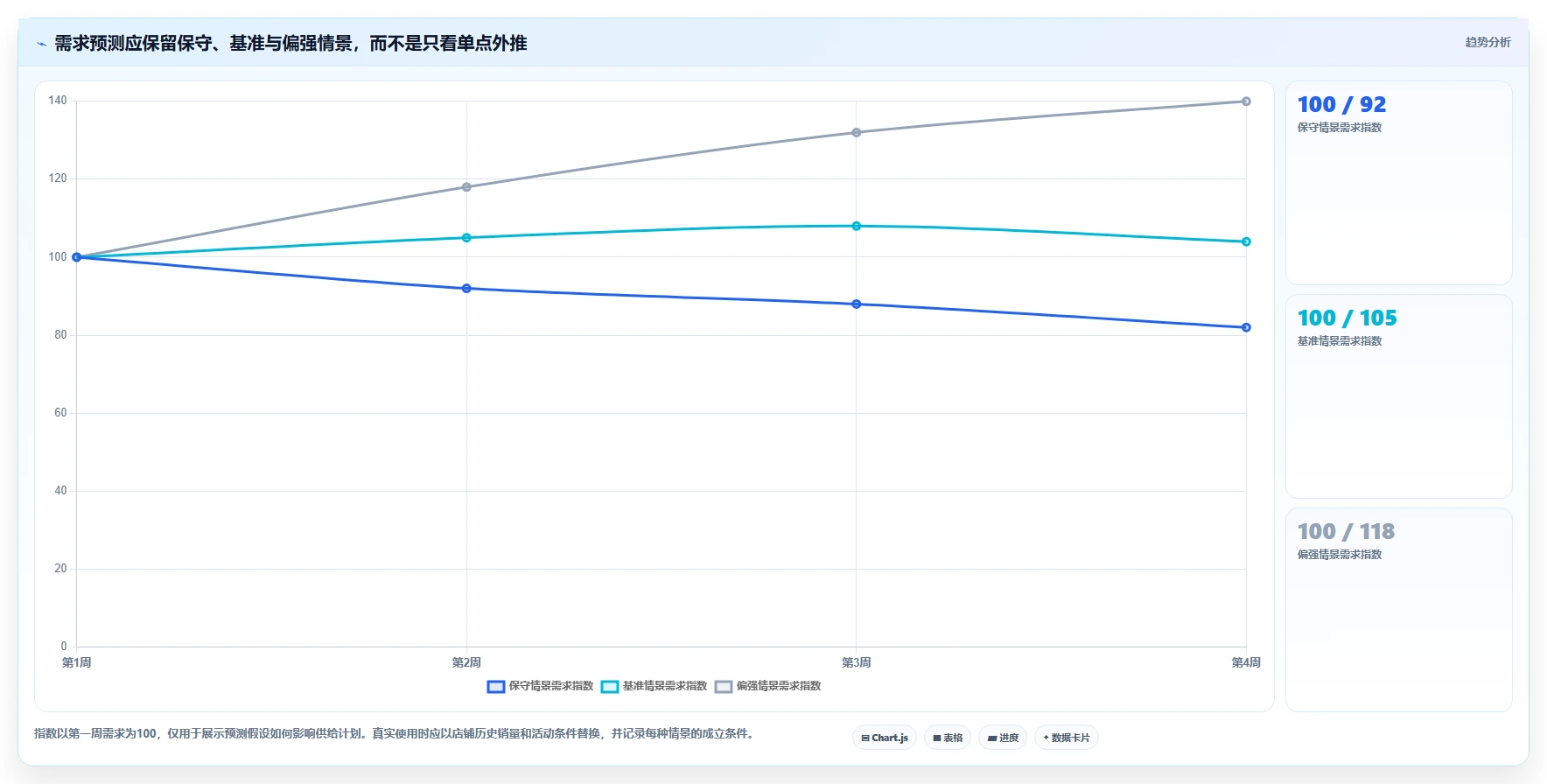The width and height of the screenshot is (1547, 784).
Task: Click the 第2周 x-axis label
Action: 466,662
